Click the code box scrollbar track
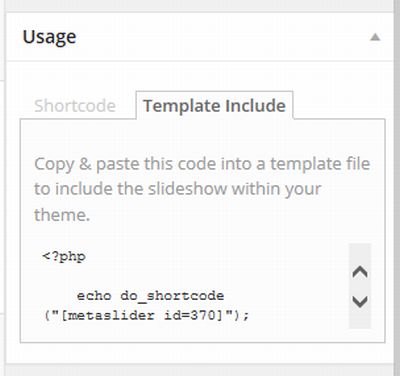400x376 pixels. tap(360, 286)
